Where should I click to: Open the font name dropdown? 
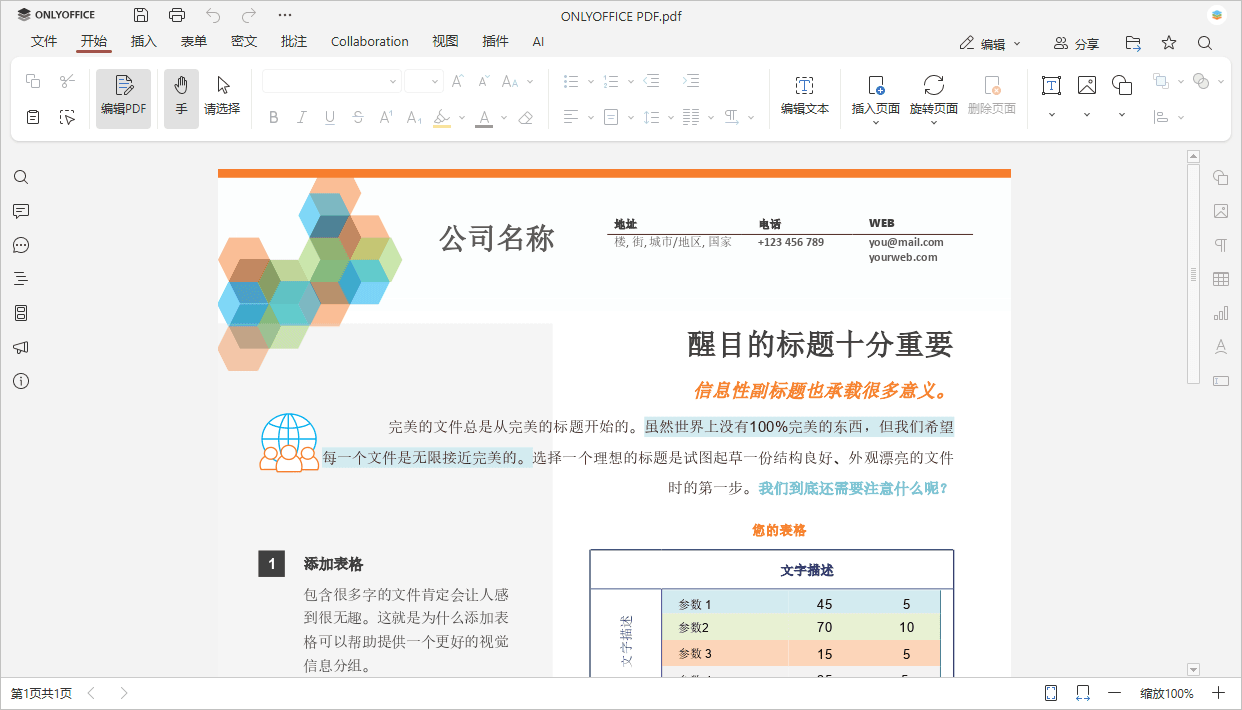click(x=393, y=81)
